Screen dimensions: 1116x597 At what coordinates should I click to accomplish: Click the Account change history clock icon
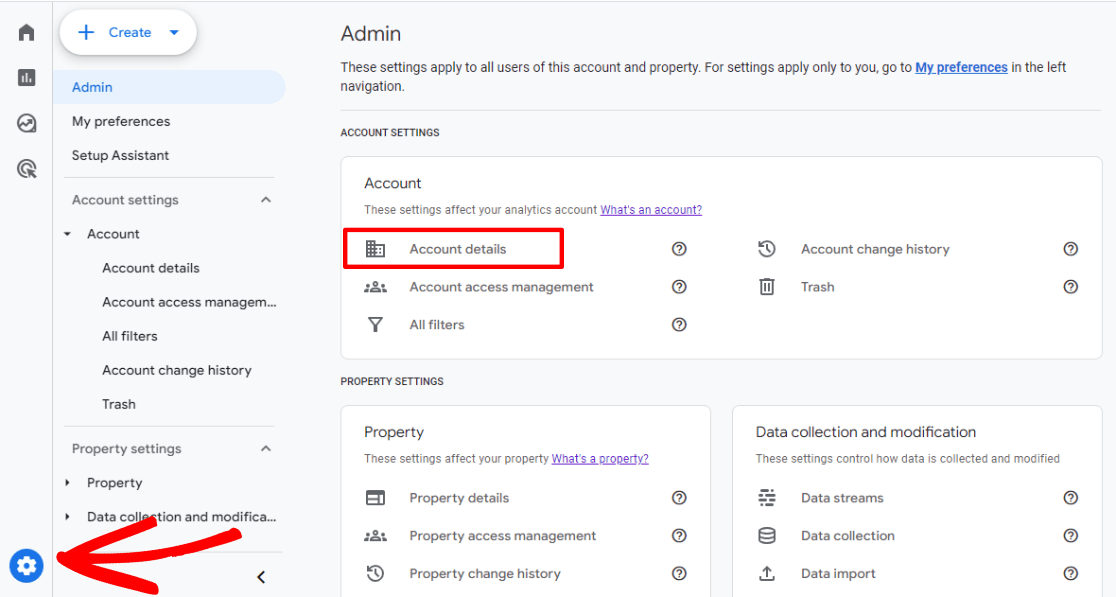pyautogui.click(x=767, y=249)
